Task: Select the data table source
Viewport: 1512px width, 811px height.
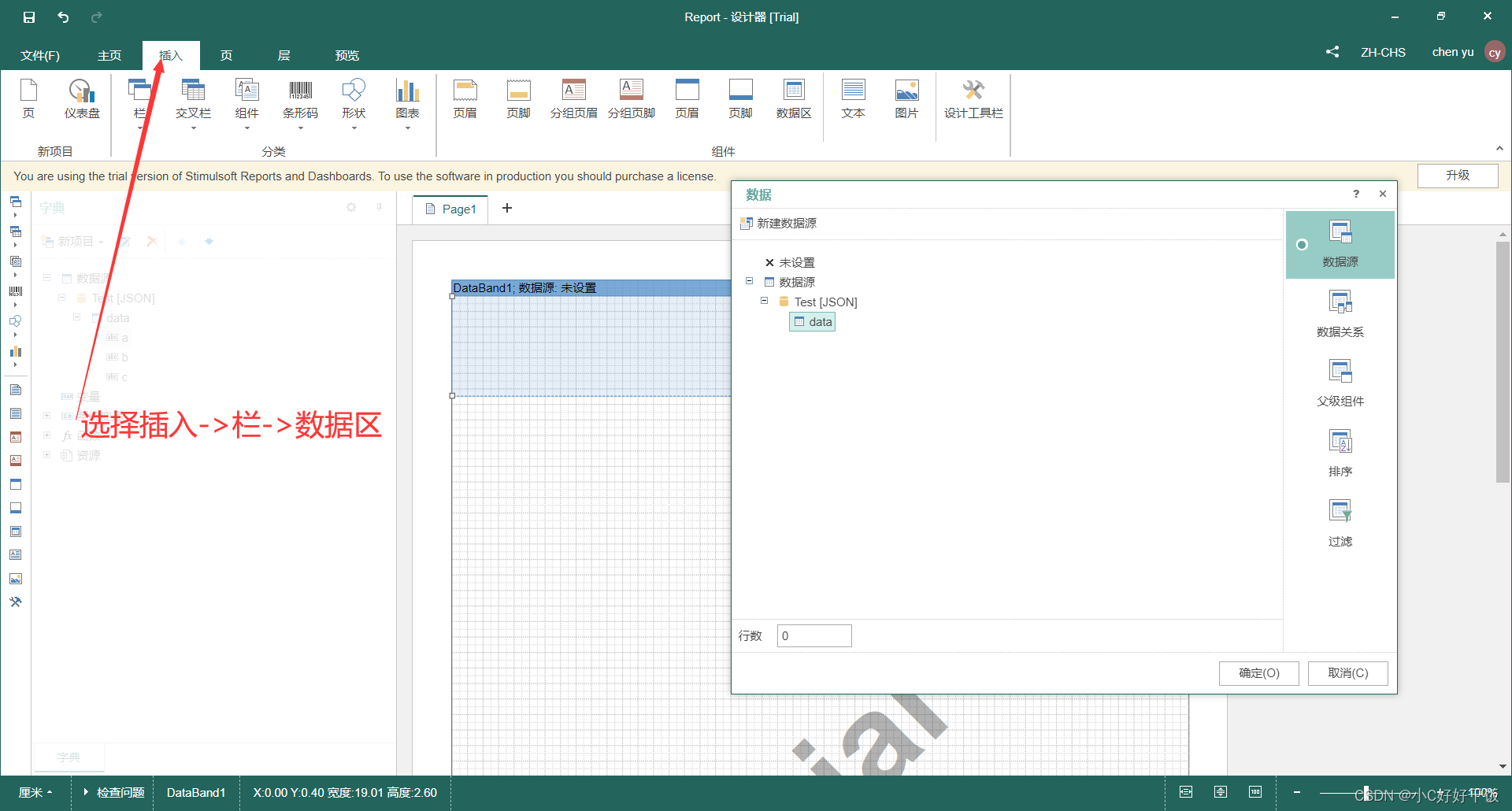Action: (x=813, y=322)
